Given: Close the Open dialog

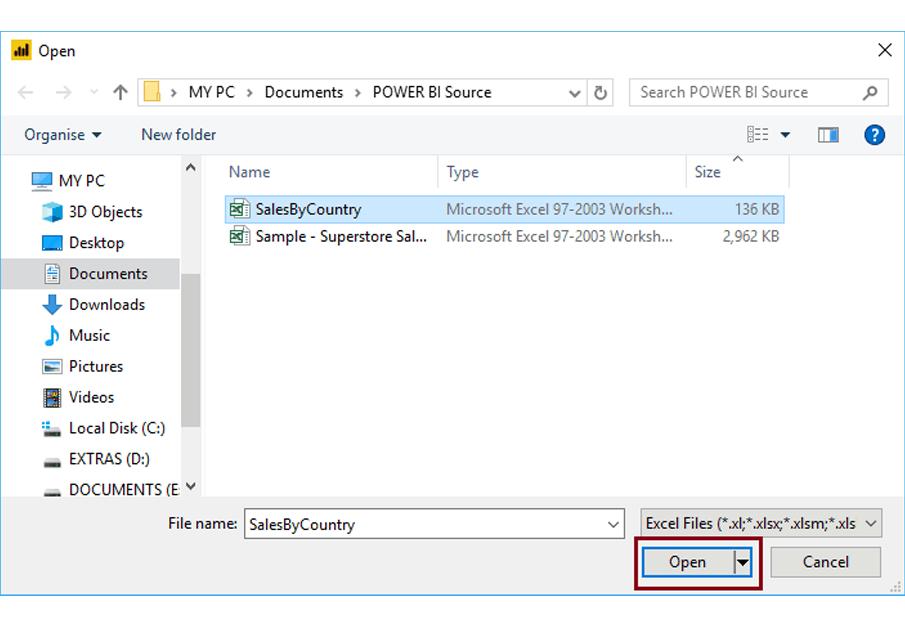Looking at the screenshot, I should coord(884,50).
